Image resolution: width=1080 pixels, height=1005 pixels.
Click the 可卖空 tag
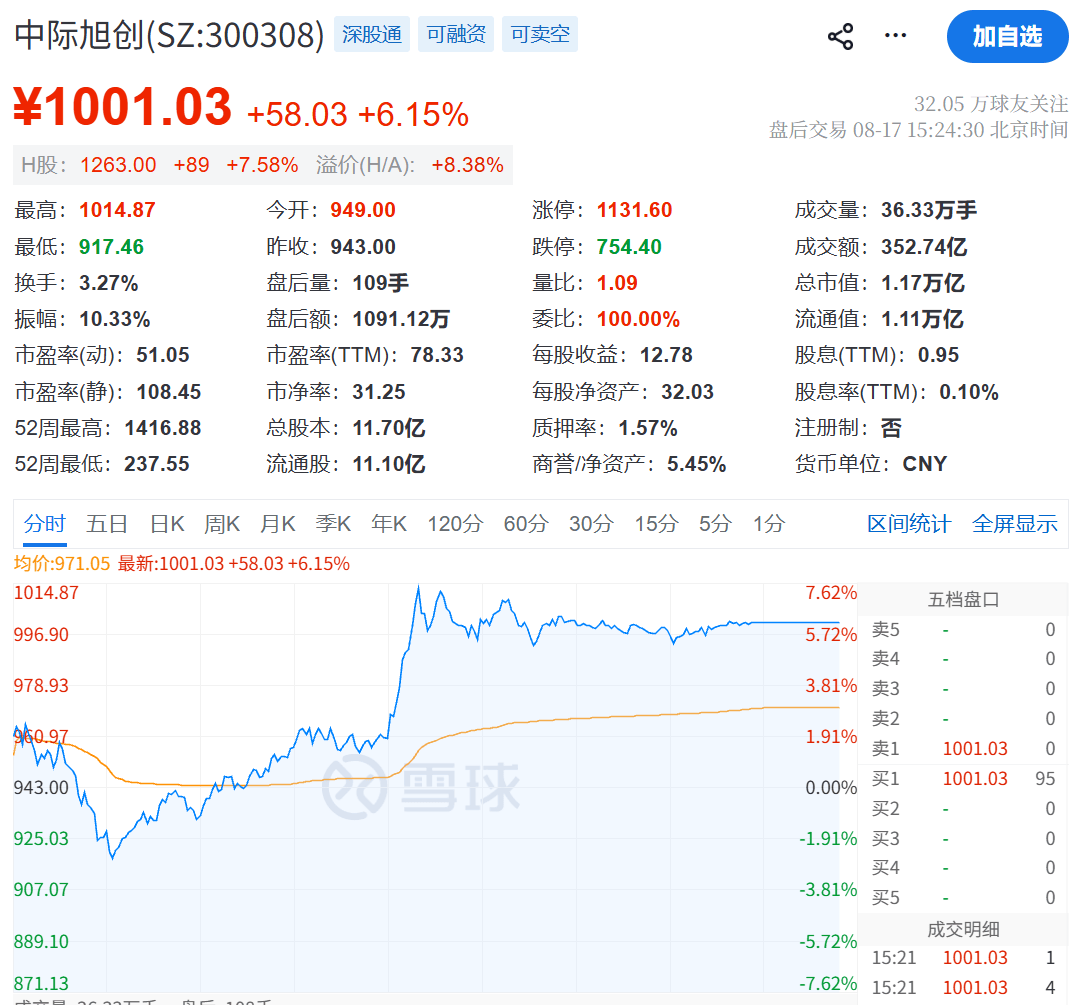540,34
